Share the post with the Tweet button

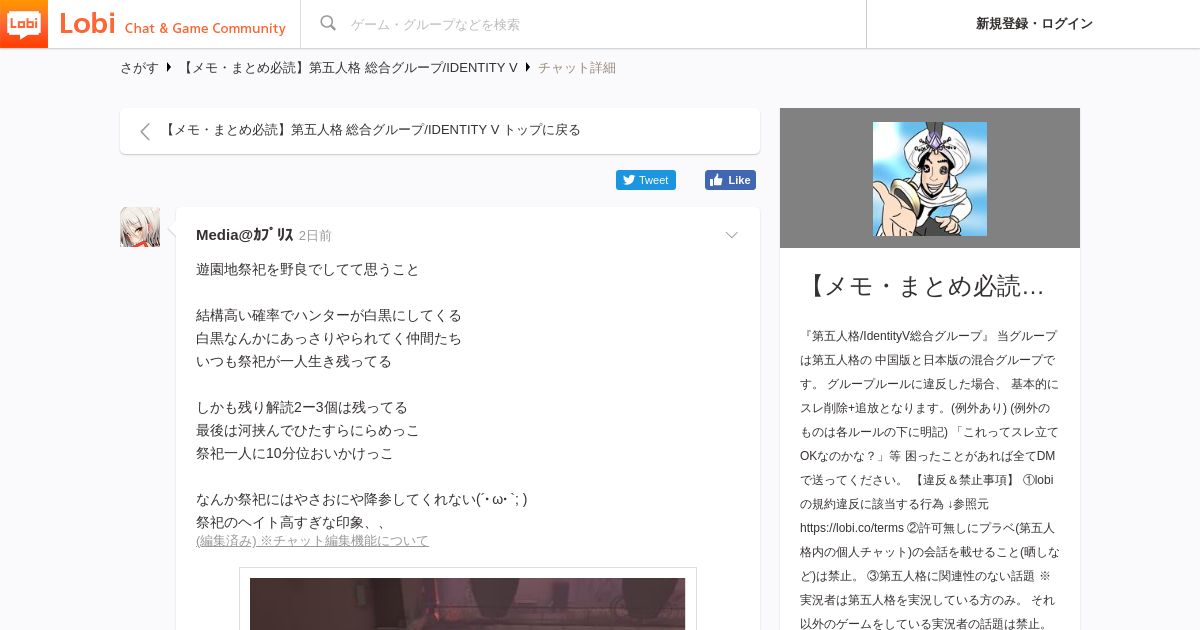[x=646, y=180]
